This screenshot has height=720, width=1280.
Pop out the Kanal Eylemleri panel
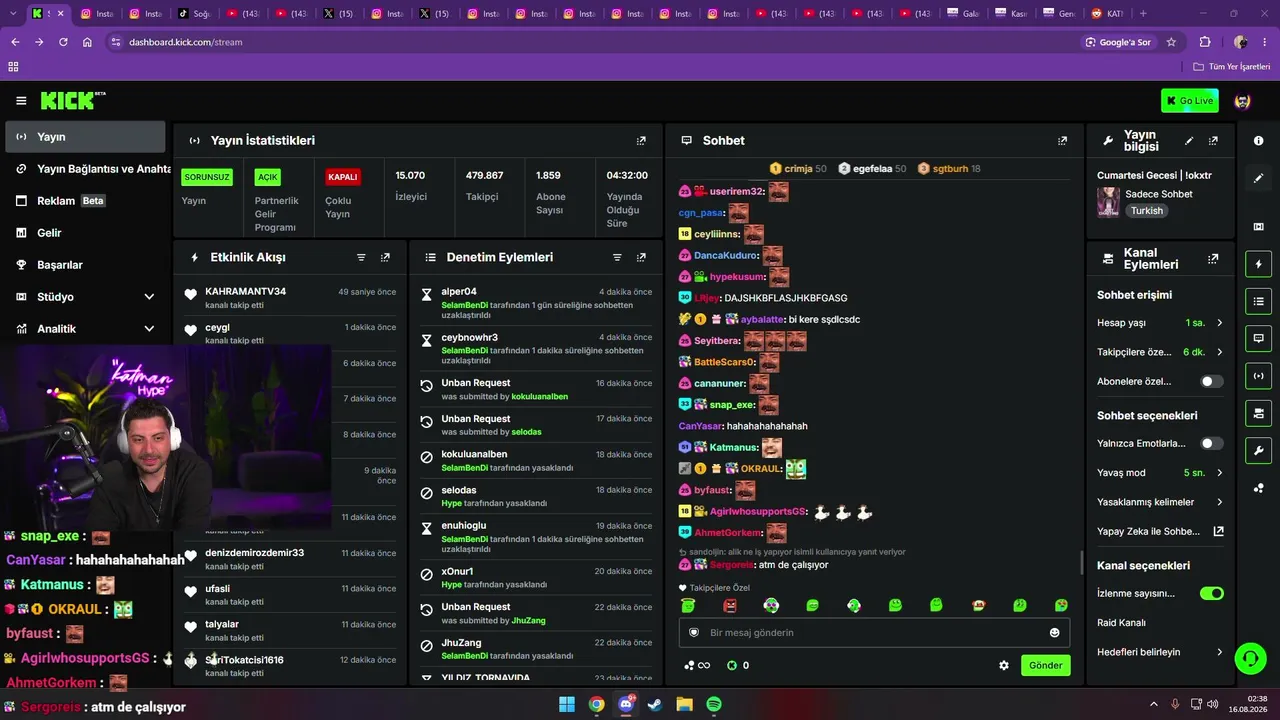click(1213, 258)
